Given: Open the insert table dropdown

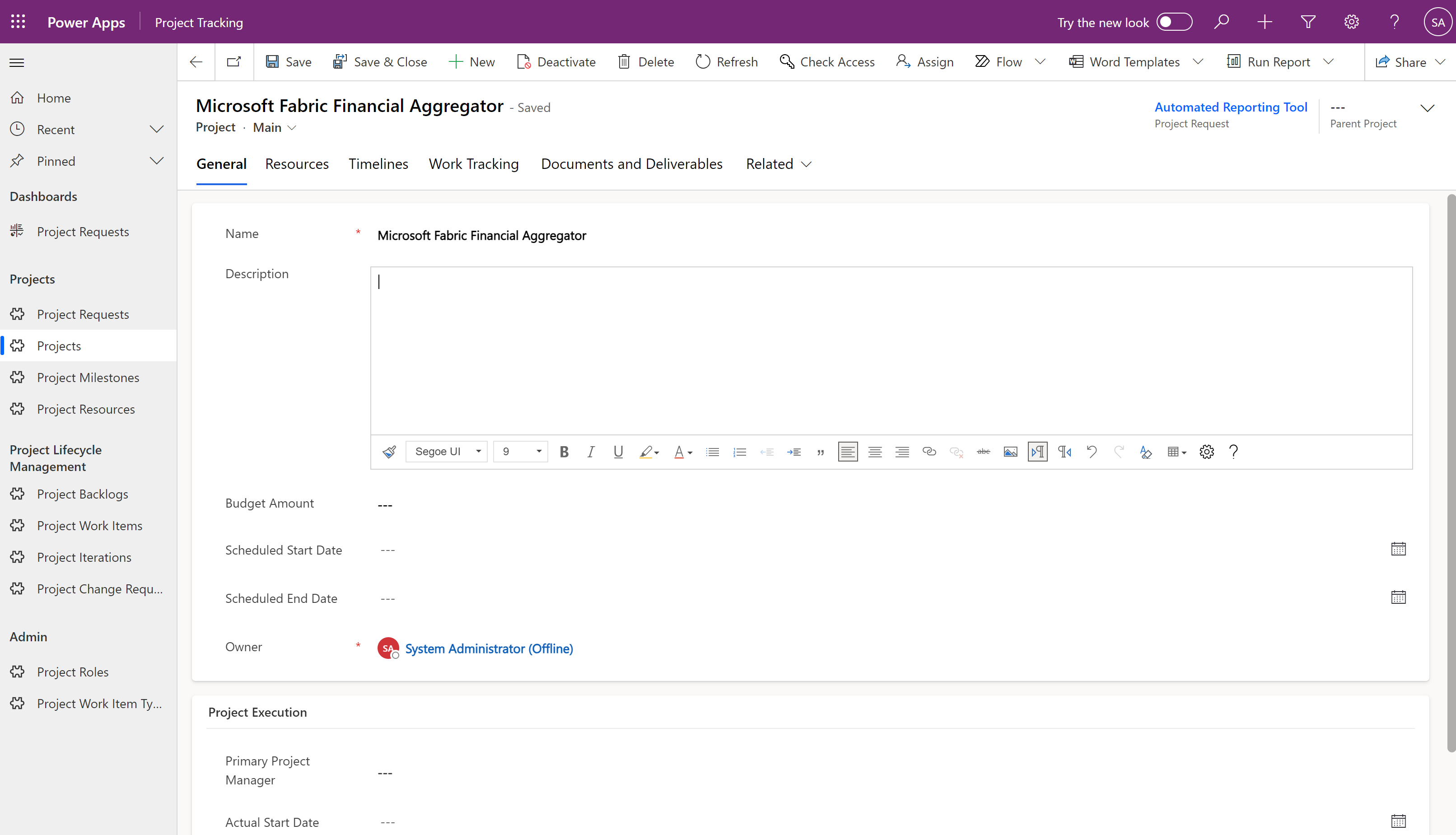Looking at the screenshot, I should coord(1177,452).
